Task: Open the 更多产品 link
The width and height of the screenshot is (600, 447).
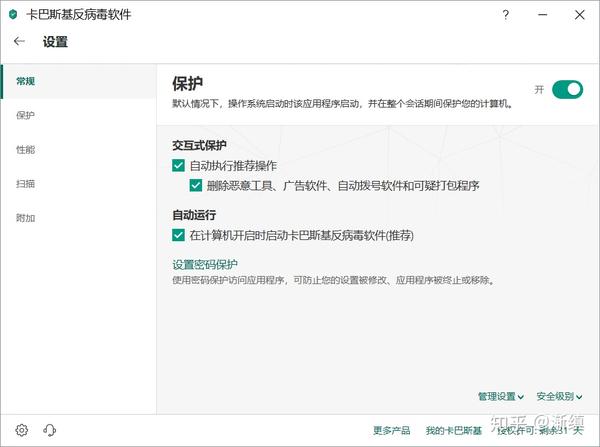Action: coord(391,431)
